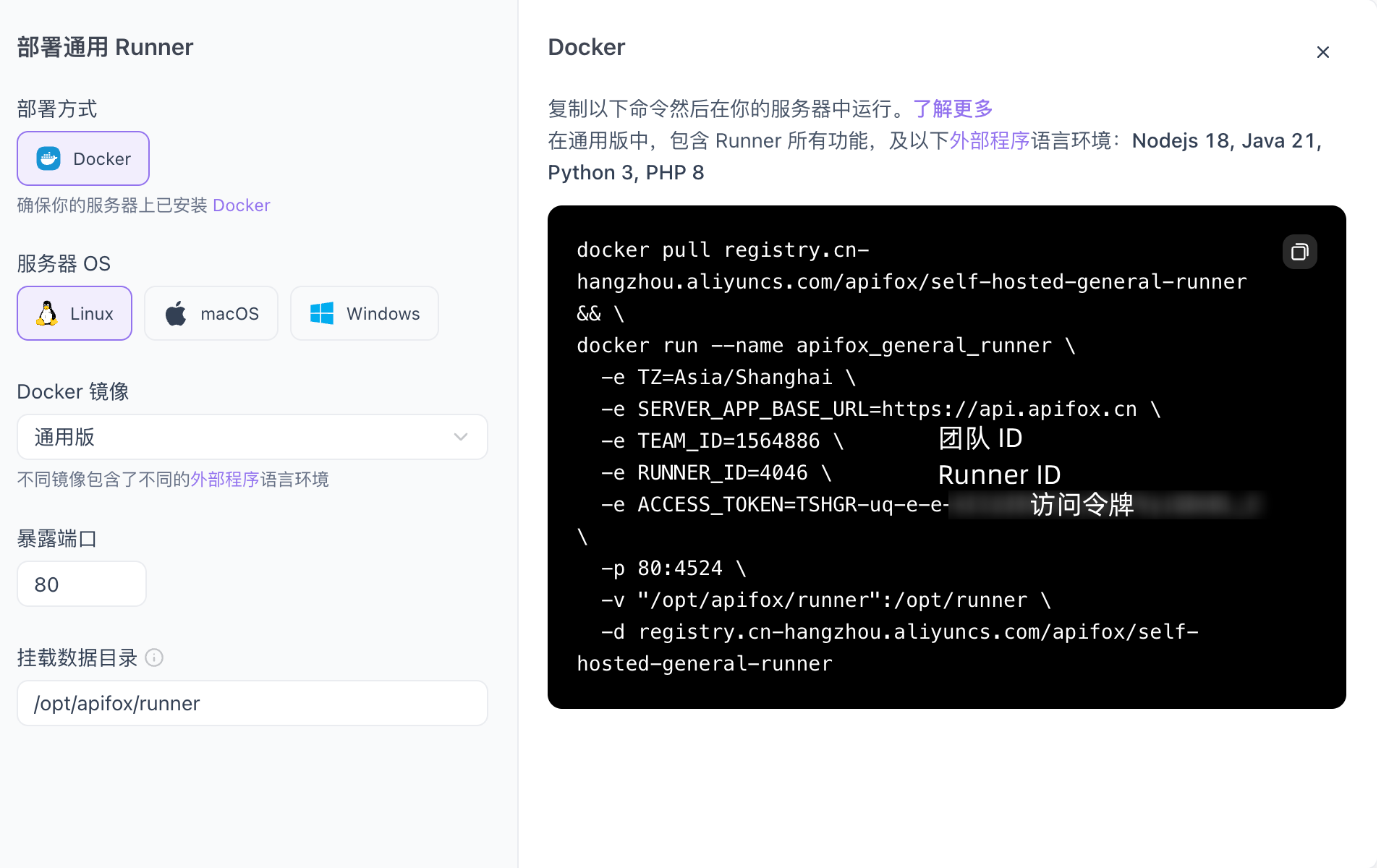The height and width of the screenshot is (868, 1389).
Task: Open 外部程序 link below image dropdown
Action: pyautogui.click(x=224, y=480)
